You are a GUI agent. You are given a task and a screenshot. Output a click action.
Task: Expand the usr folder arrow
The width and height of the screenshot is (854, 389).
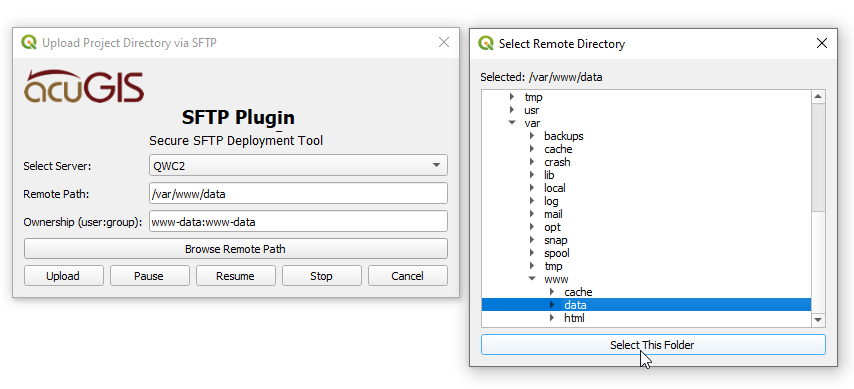point(511,110)
